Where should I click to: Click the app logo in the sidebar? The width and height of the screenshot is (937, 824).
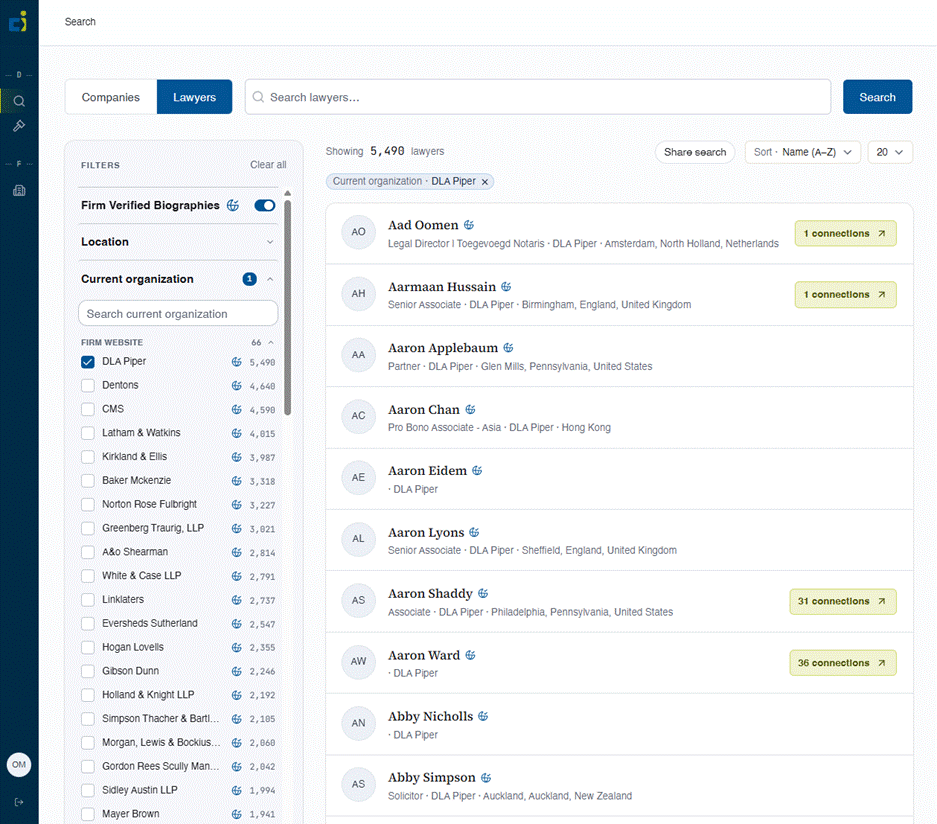[18, 22]
